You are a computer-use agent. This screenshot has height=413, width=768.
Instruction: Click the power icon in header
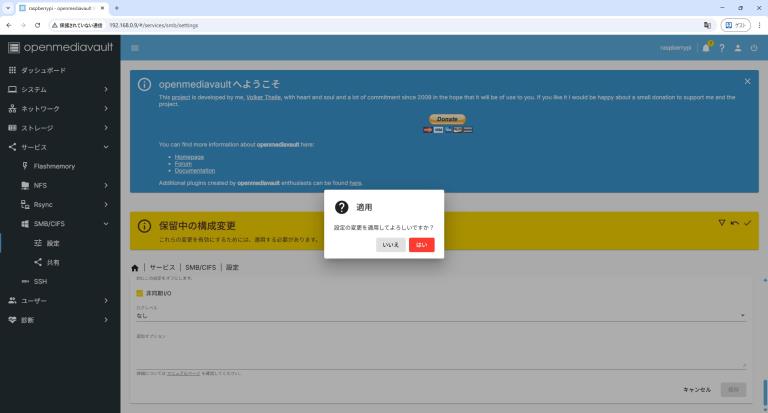[754, 48]
